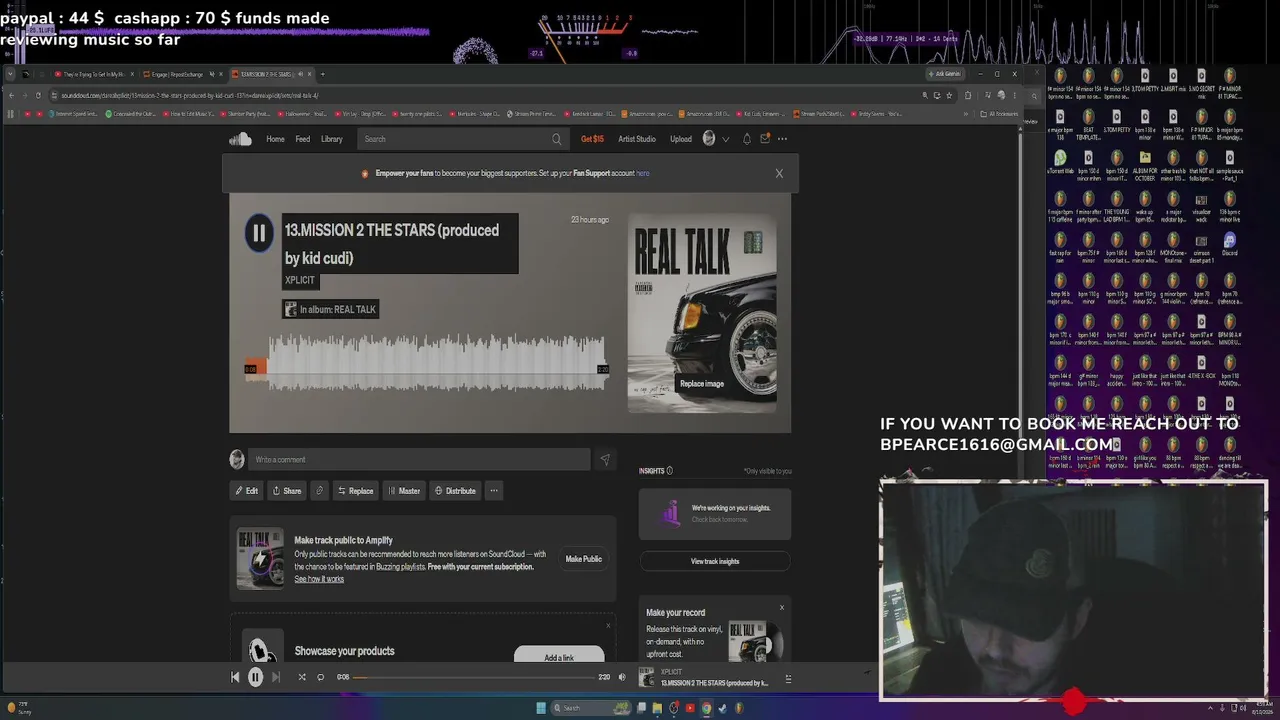Go to the Feed page

pyautogui.click(x=302, y=139)
